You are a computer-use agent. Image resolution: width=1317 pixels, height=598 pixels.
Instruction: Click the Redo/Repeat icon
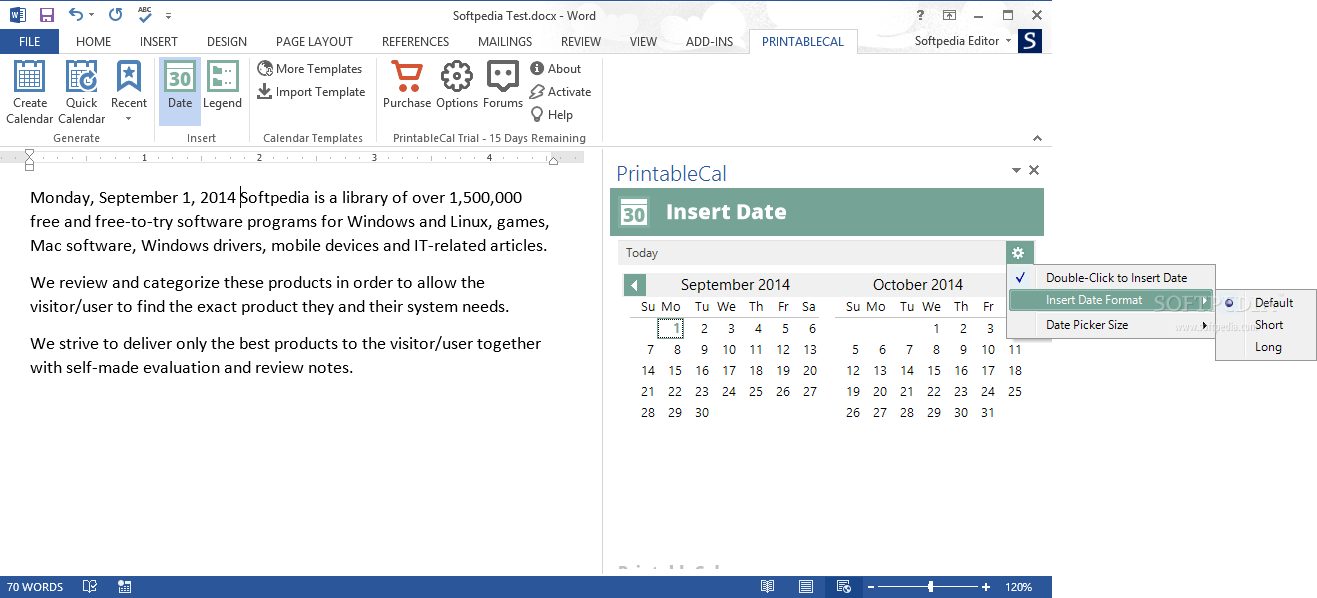(x=115, y=15)
